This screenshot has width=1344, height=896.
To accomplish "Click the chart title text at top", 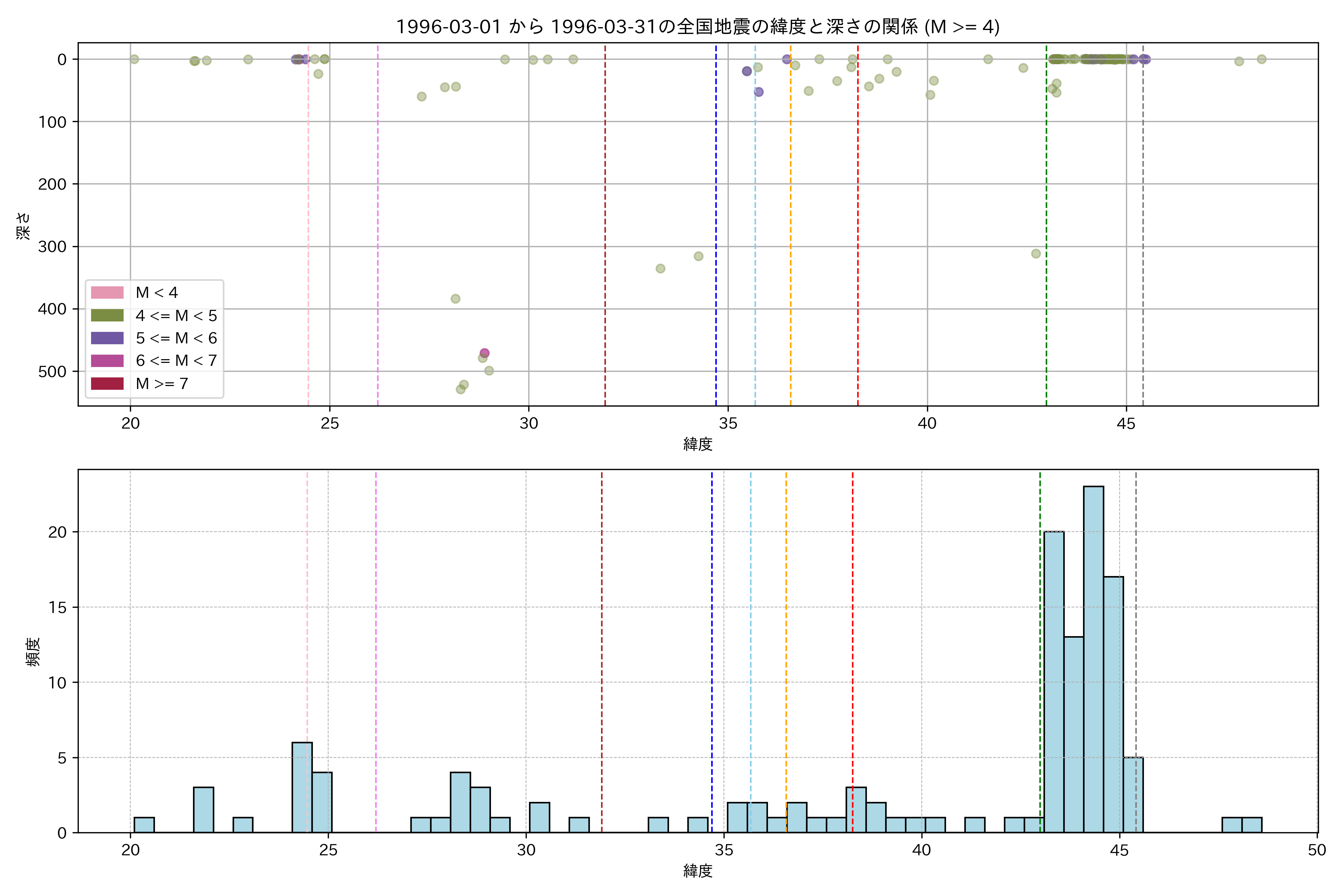I will (x=698, y=27).
